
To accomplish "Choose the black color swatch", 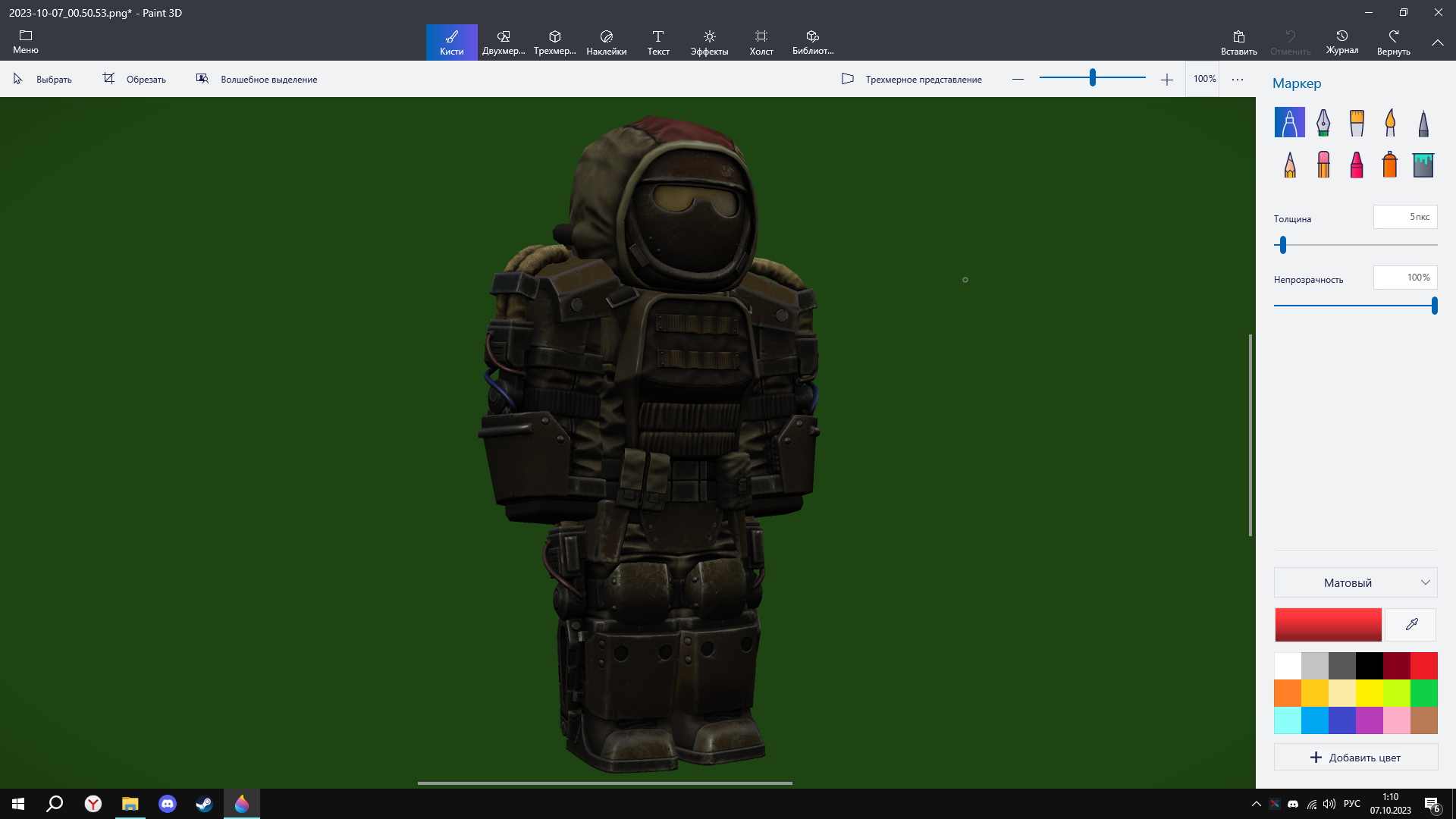I will point(1370,666).
